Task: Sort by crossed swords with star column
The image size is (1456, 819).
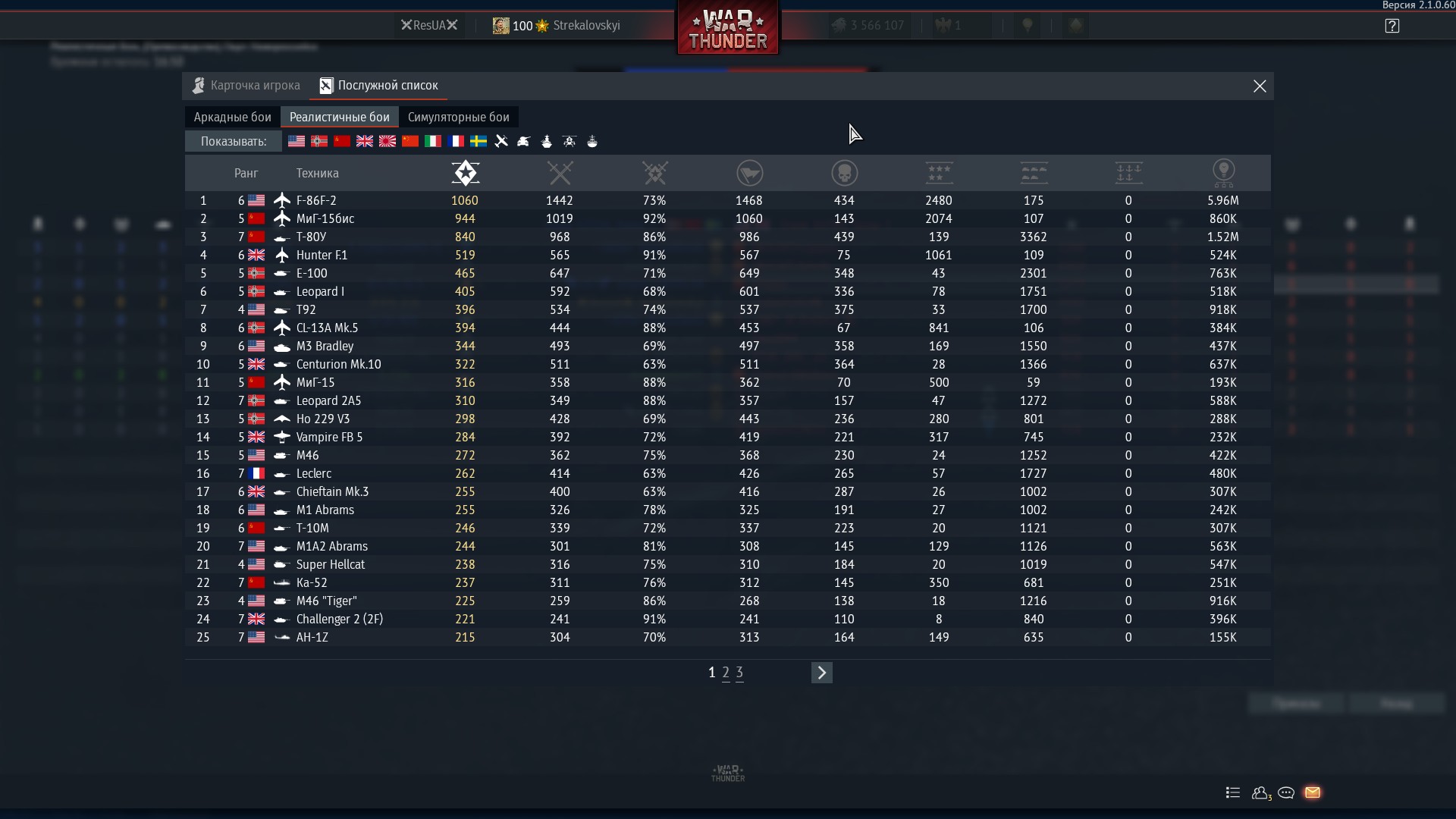Action: (x=654, y=173)
